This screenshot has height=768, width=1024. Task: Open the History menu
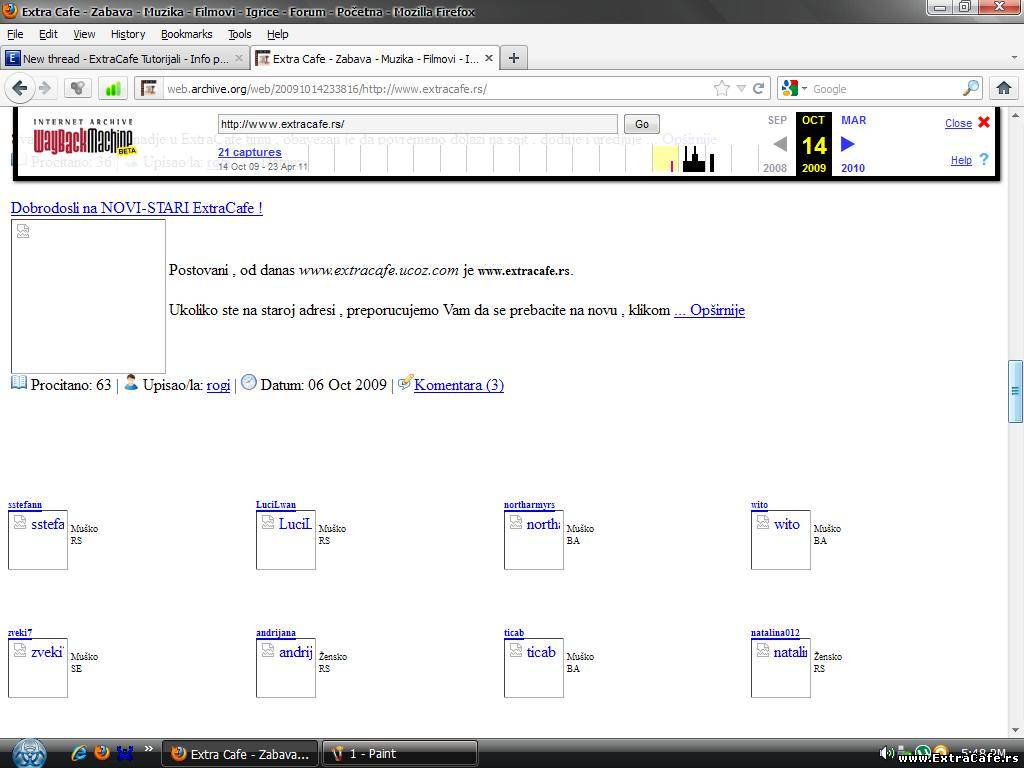tap(128, 34)
